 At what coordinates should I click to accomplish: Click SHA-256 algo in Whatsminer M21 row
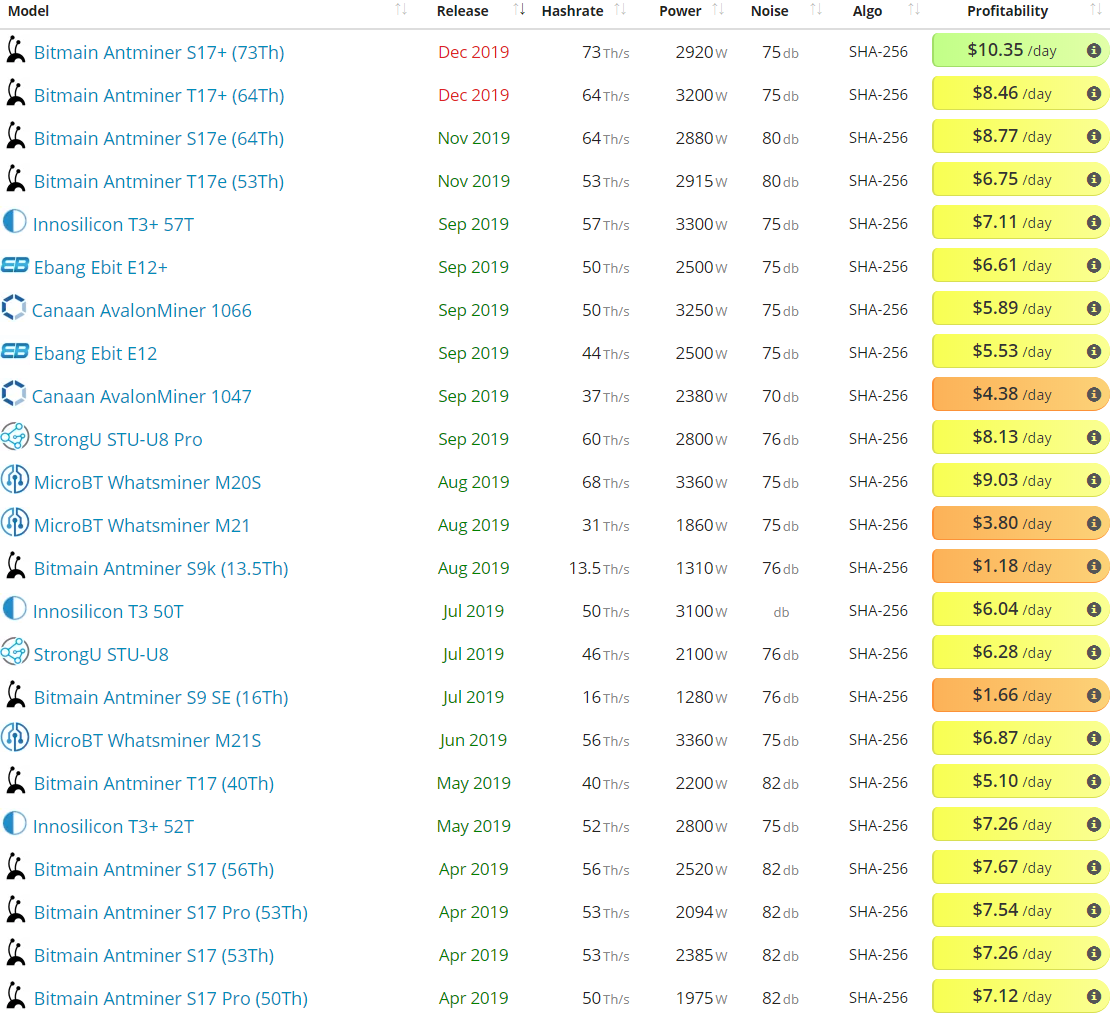(x=878, y=525)
